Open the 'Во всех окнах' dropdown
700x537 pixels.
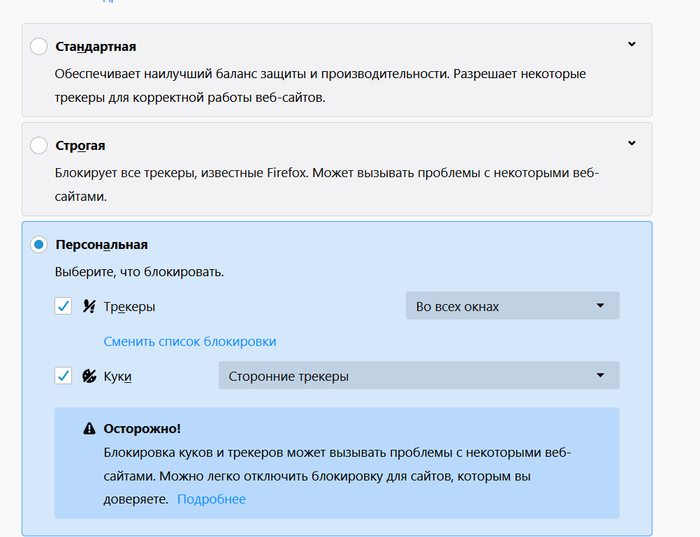coord(512,306)
